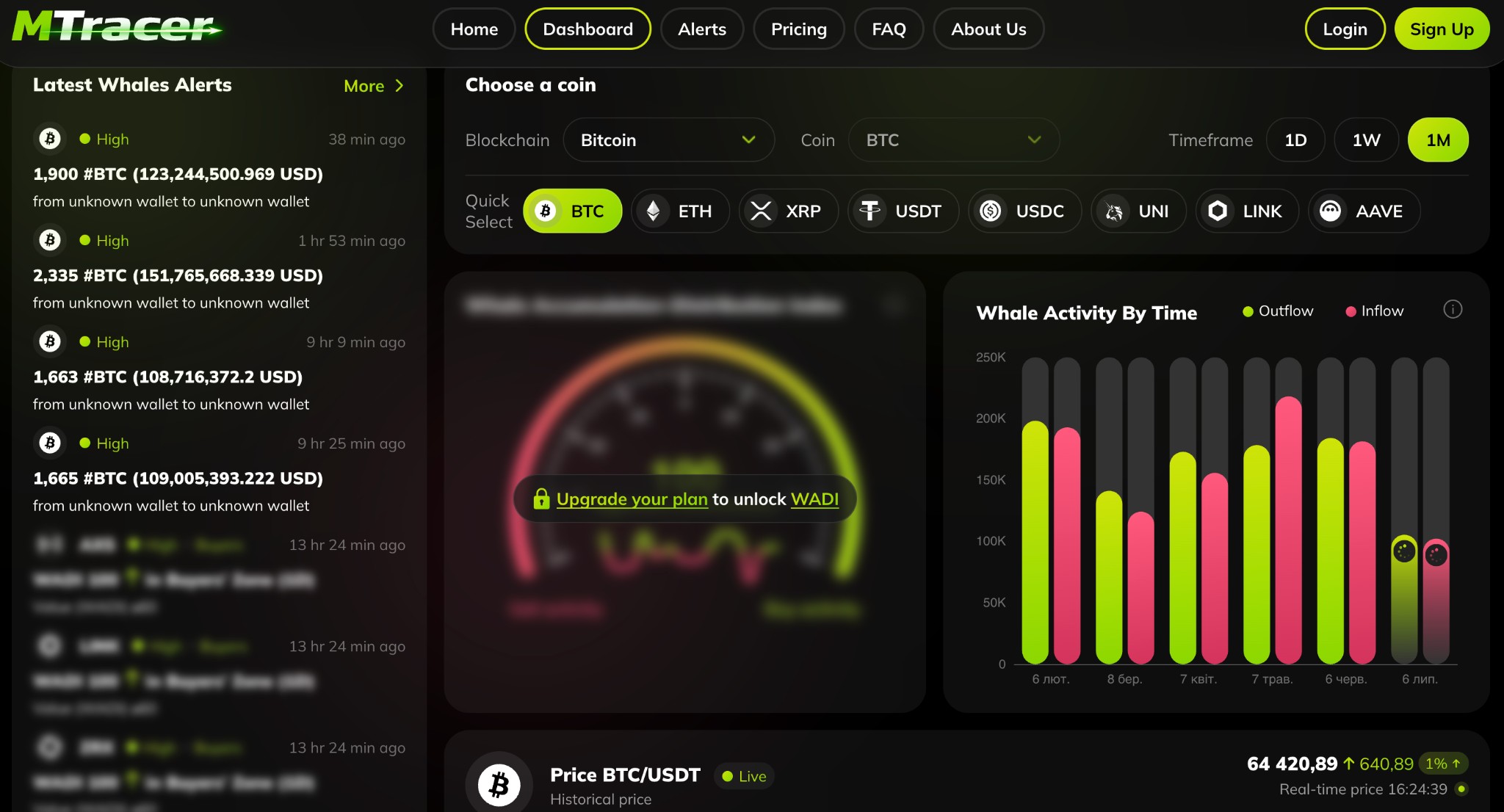Select the 1M timeframe
Screen dimensions: 1504x812
point(1438,139)
